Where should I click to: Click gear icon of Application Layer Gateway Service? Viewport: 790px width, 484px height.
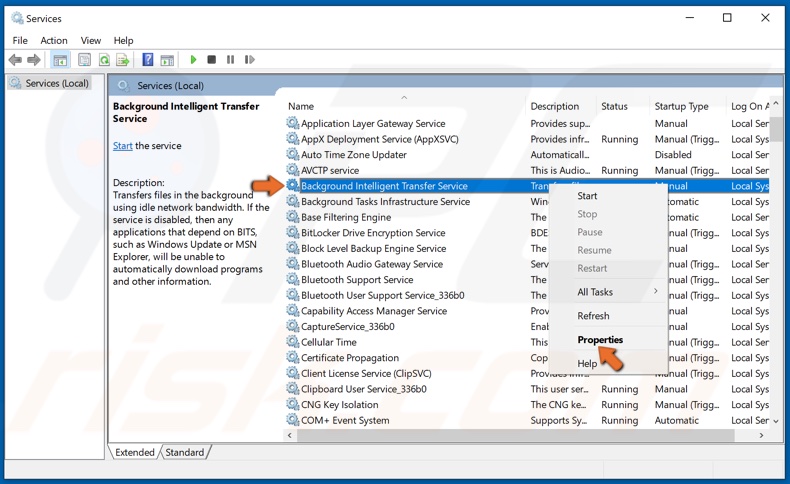tap(293, 123)
